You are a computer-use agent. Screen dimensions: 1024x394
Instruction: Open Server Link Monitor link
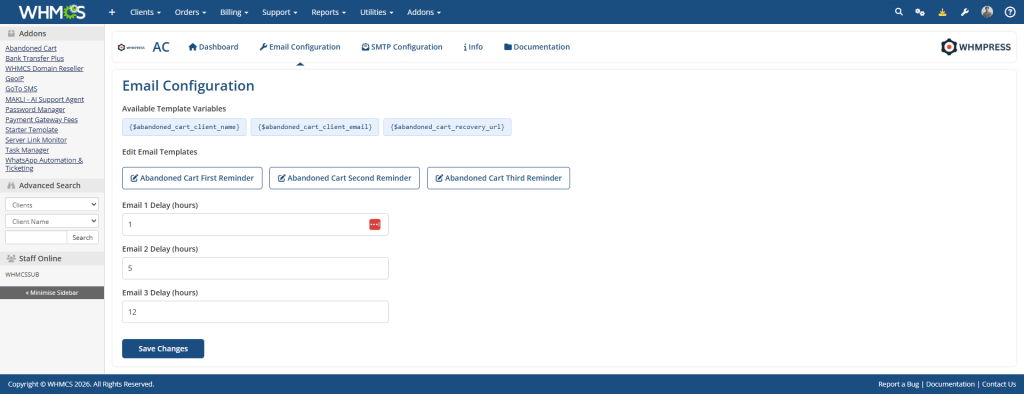coord(36,140)
